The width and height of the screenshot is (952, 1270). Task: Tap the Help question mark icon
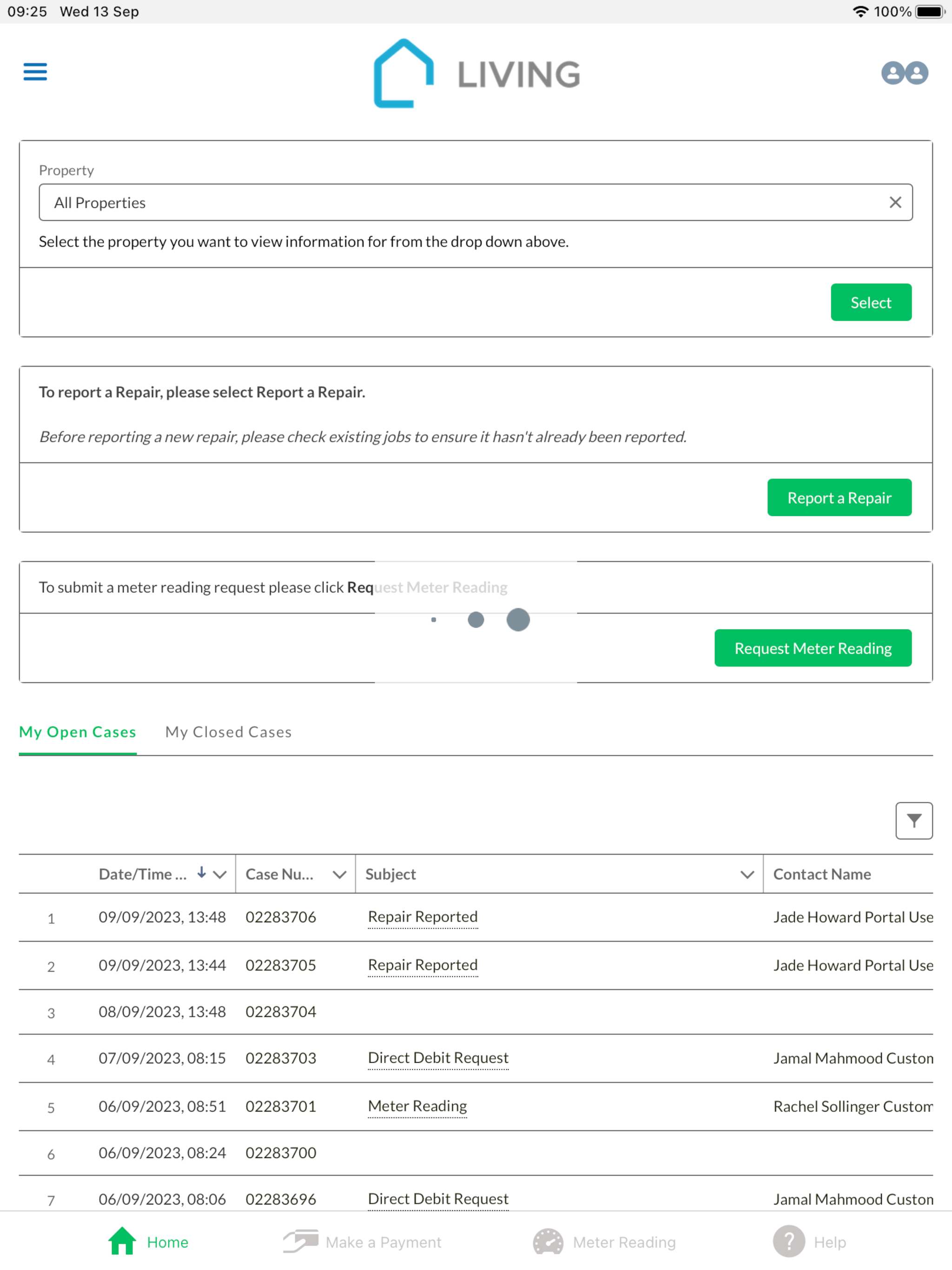[x=788, y=1241]
